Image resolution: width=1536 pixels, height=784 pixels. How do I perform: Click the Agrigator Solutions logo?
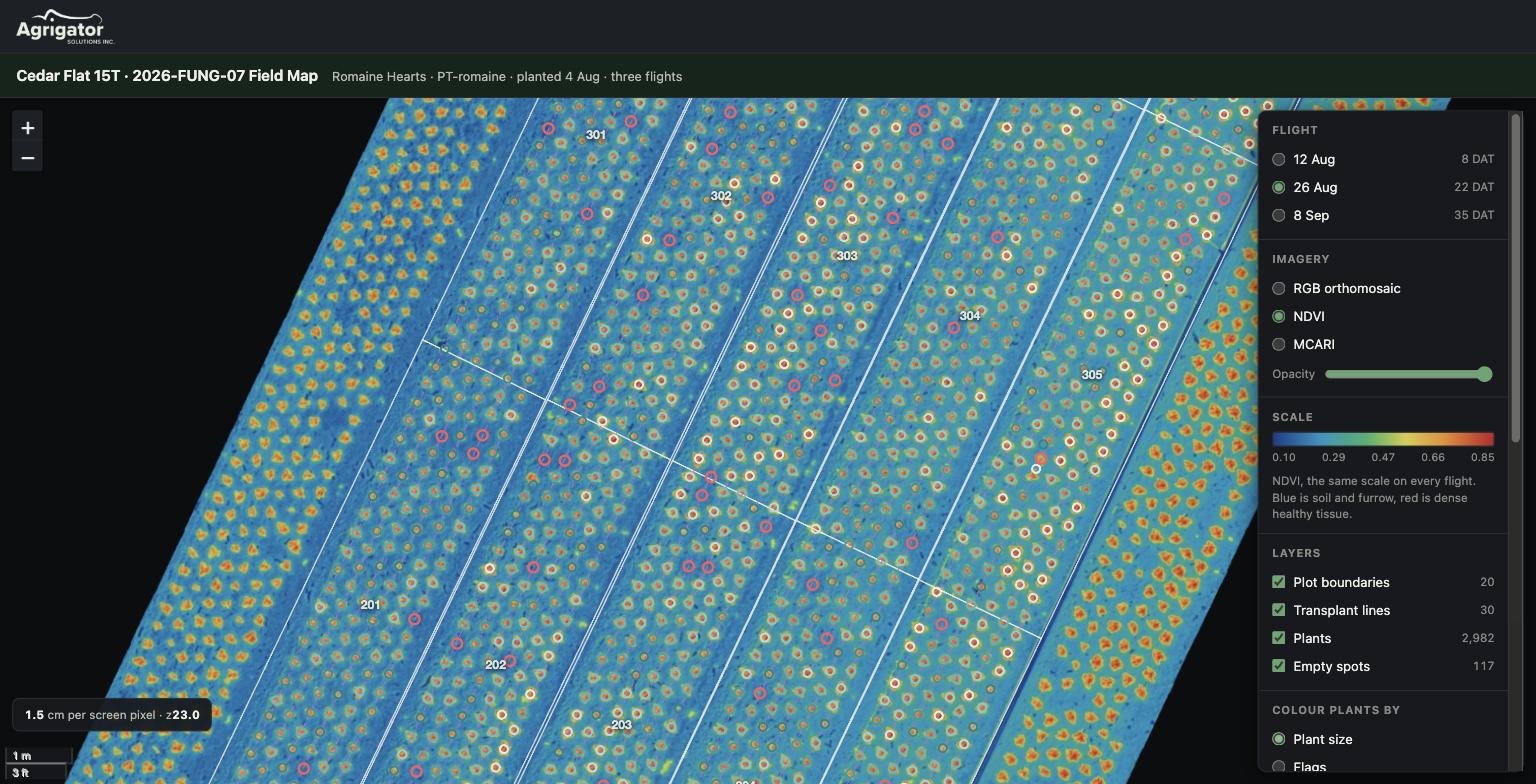click(x=65, y=27)
